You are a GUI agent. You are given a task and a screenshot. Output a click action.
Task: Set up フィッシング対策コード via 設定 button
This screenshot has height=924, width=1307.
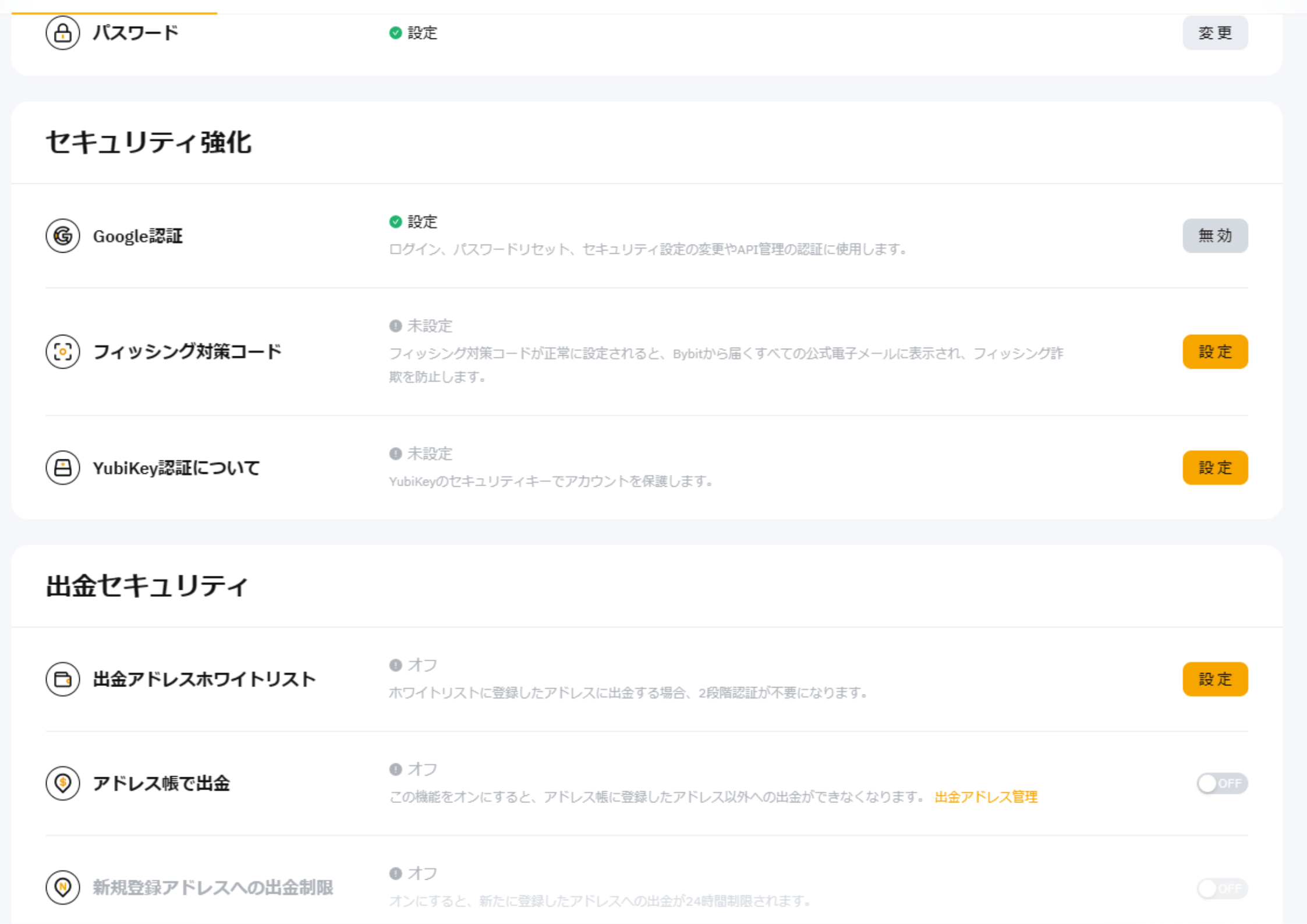1215,352
